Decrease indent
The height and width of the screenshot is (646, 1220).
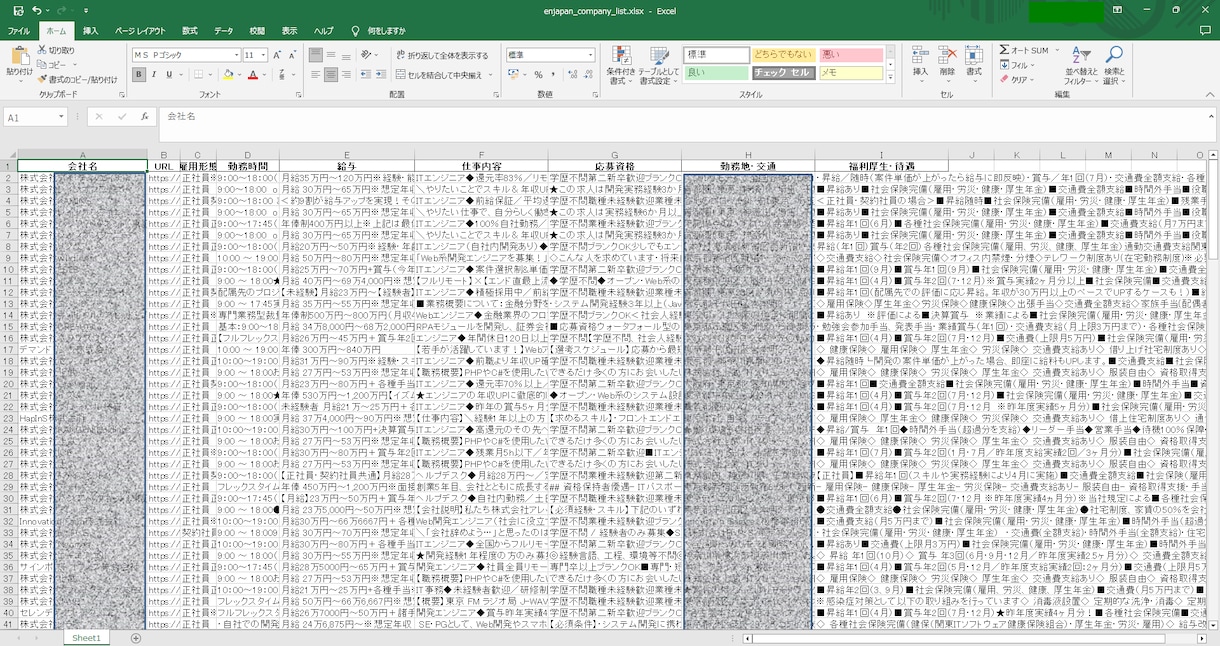[x=367, y=75]
